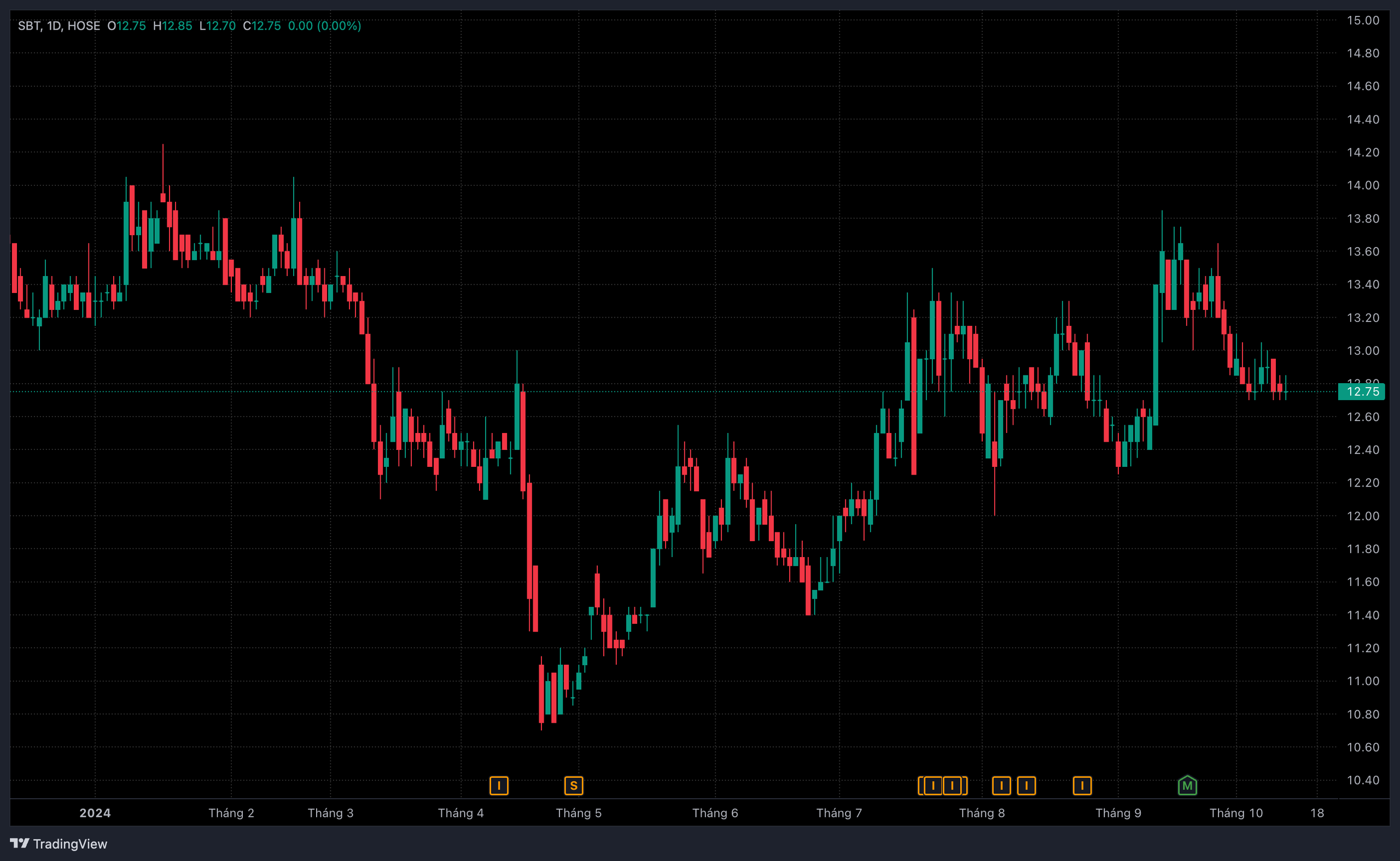Select the open value O12.75
Image resolution: width=1400 pixels, height=861 pixels.
pyautogui.click(x=126, y=26)
